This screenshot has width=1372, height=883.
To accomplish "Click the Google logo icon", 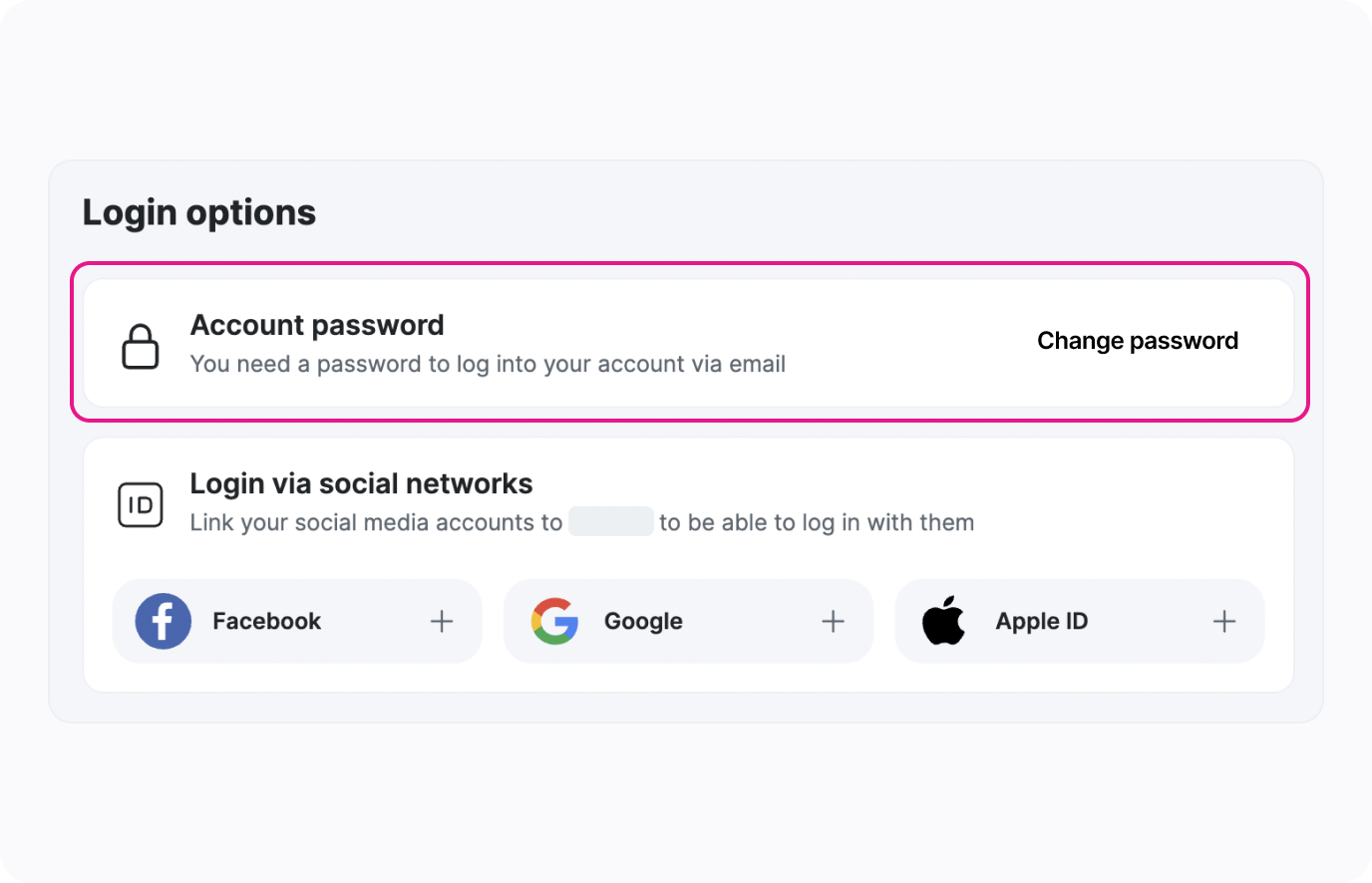I will click(x=554, y=621).
